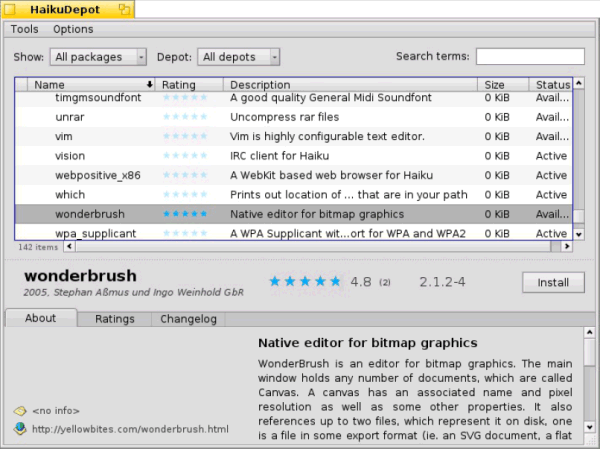600x449 pixels.
Task: Open the Depot selection dropdown
Action: (x=238, y=57)
